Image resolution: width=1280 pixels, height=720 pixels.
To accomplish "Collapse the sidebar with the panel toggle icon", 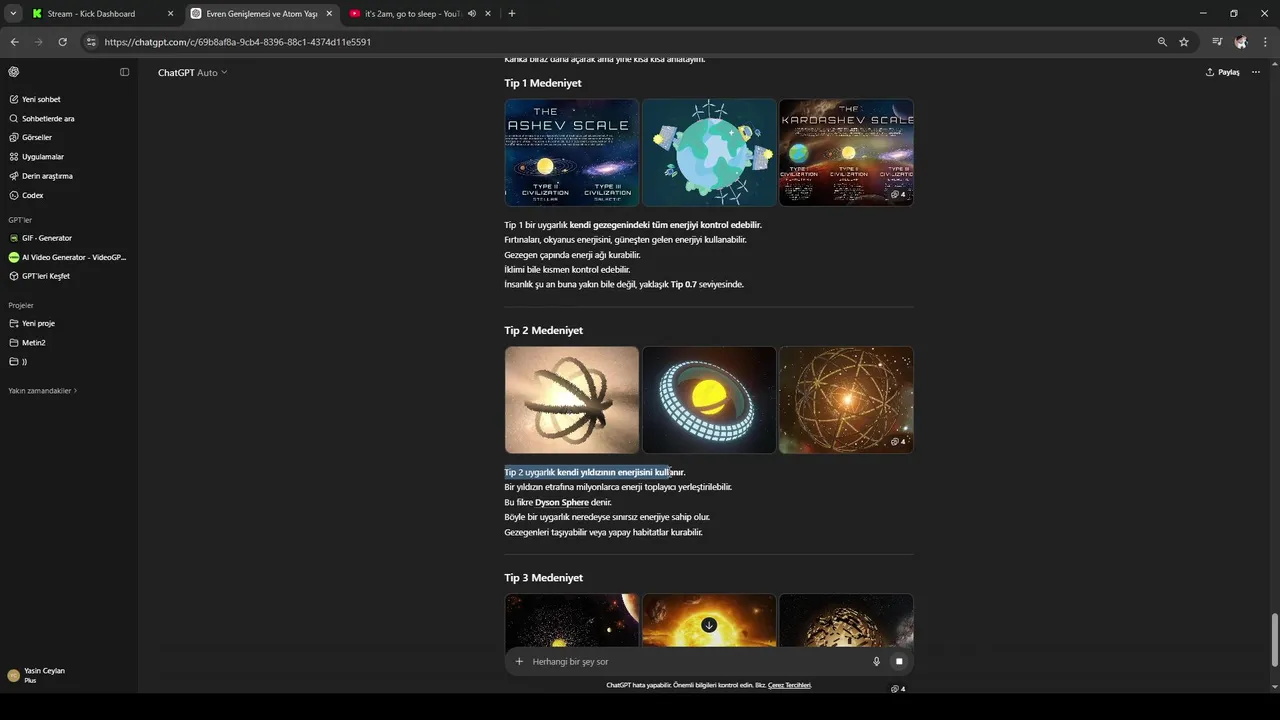I will coord(125,72).
